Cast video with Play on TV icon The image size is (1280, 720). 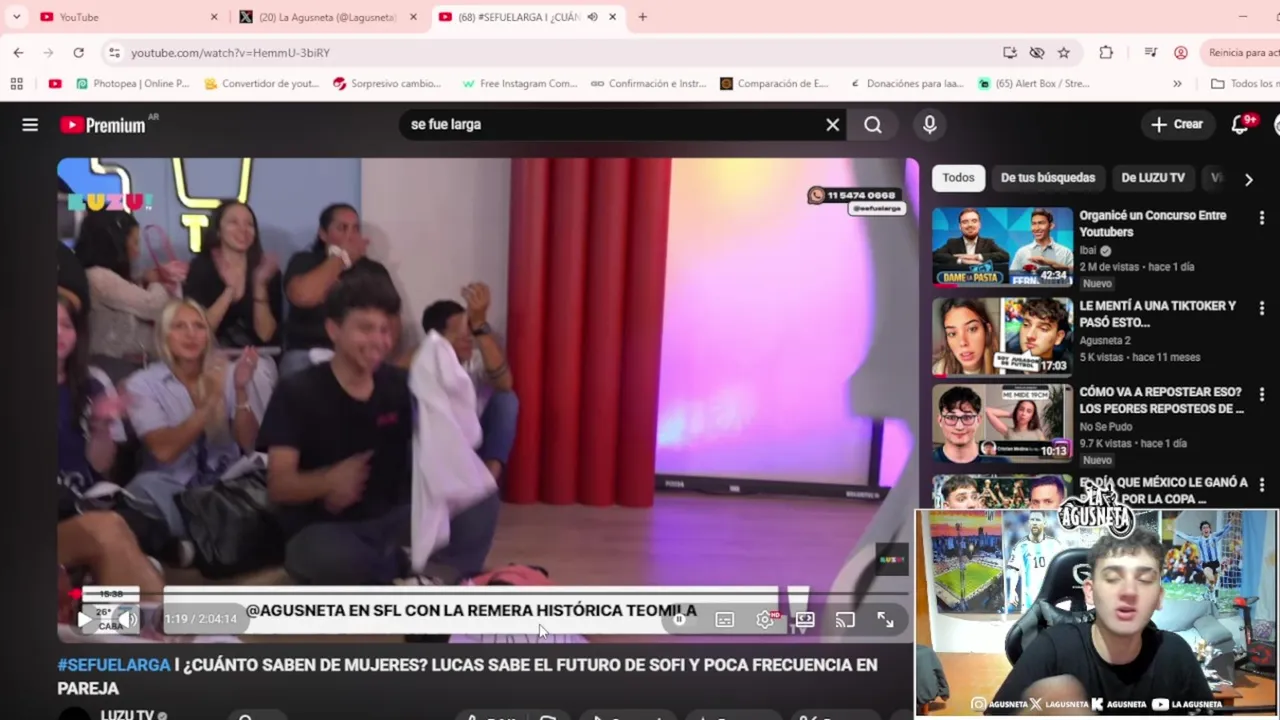click(845, 620)
